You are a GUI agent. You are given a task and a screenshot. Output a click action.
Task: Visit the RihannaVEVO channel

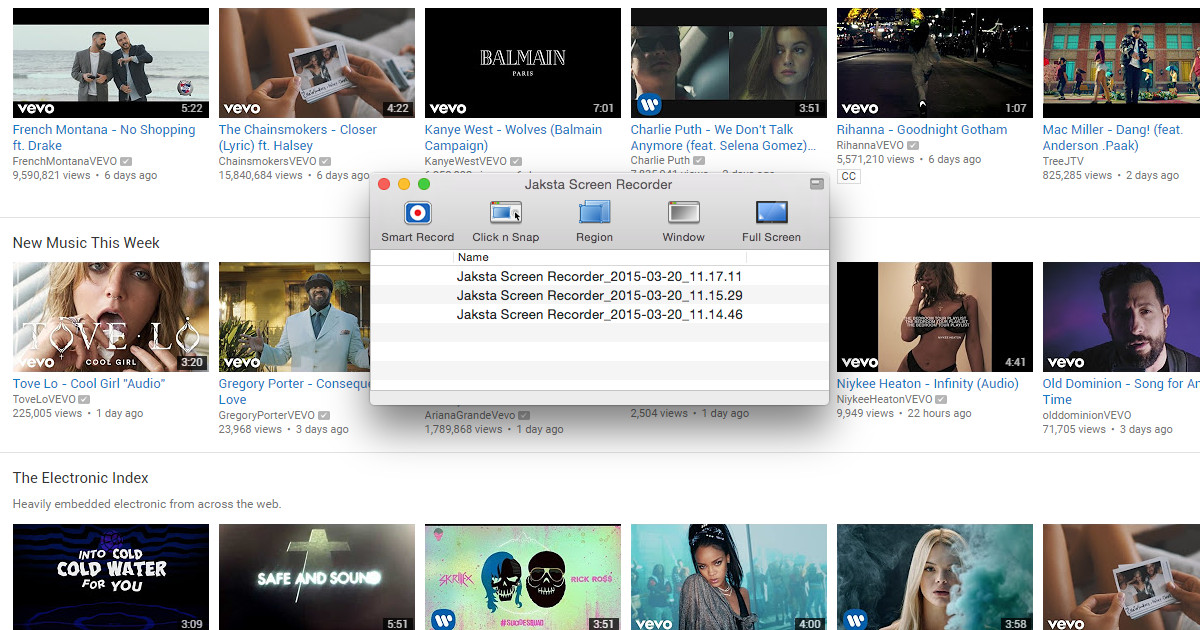(870, 145)
